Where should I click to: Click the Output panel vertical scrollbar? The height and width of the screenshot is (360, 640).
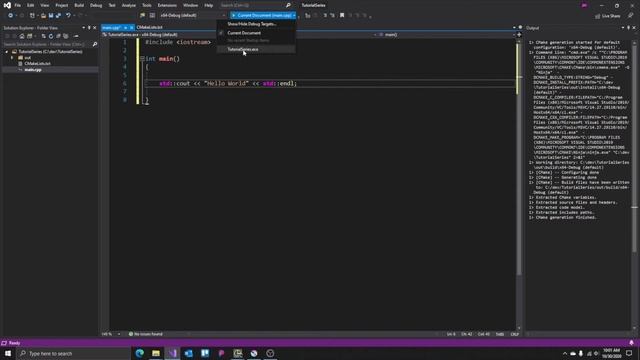click(634, 184)
